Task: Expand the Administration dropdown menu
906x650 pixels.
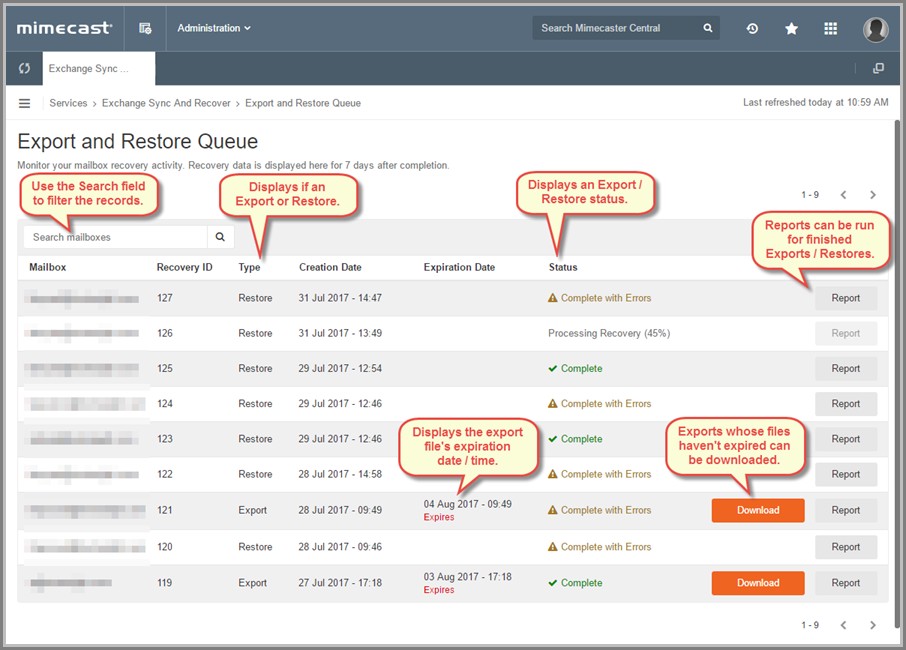Action: (x=214, y=28)
